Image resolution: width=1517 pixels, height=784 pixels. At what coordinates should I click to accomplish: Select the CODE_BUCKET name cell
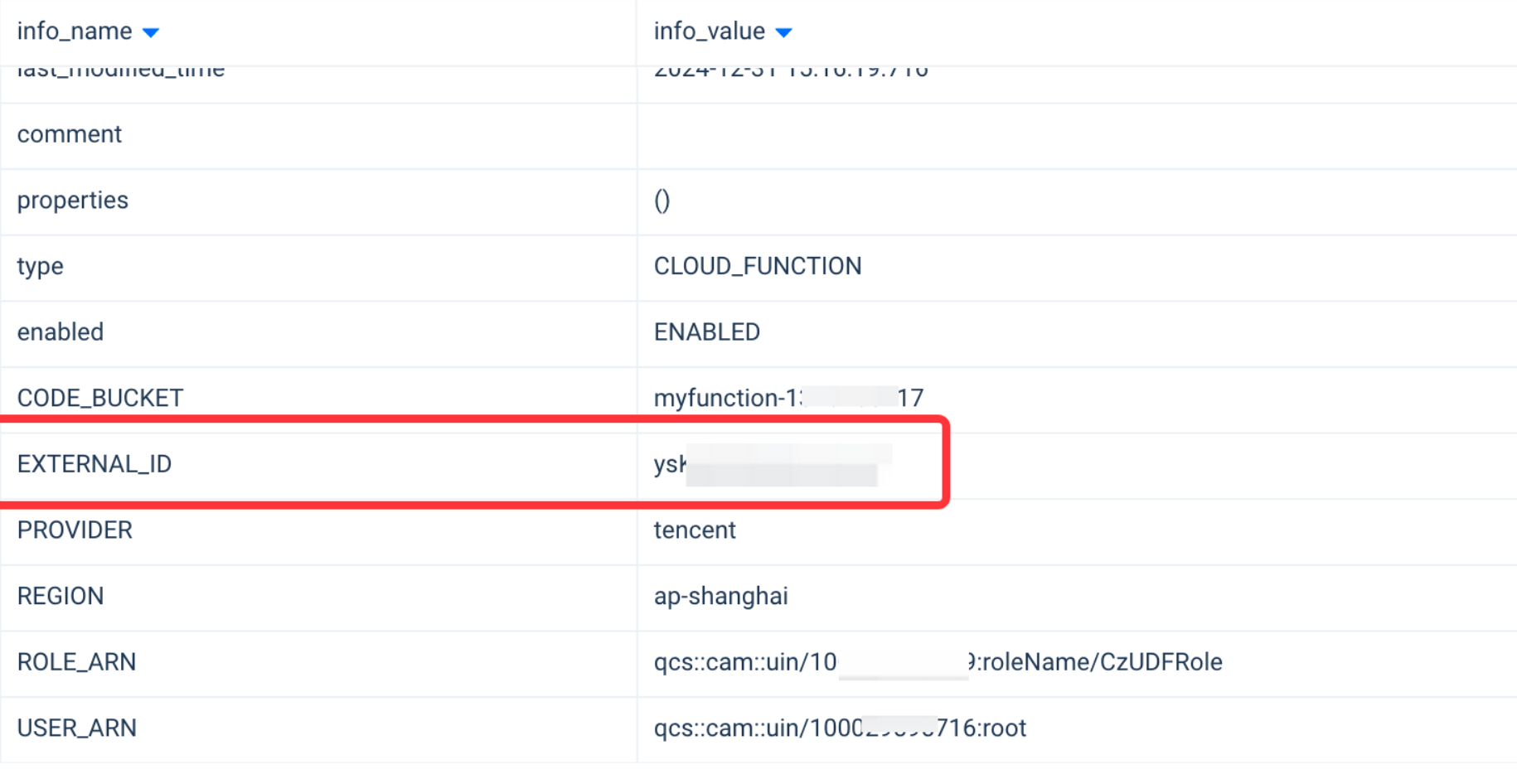click(x=100, y=398)
